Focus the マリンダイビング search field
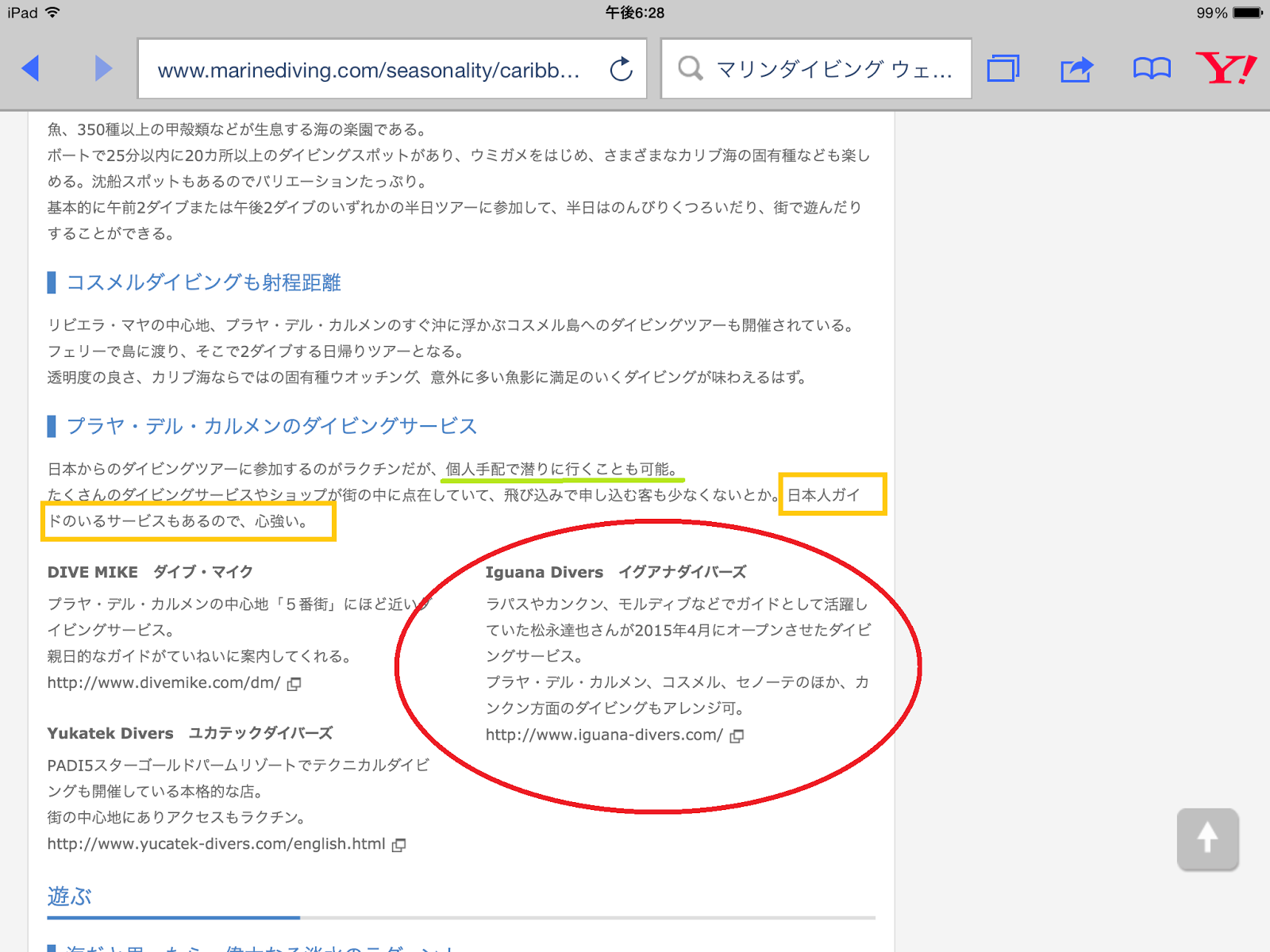 (x=816, y=69)
